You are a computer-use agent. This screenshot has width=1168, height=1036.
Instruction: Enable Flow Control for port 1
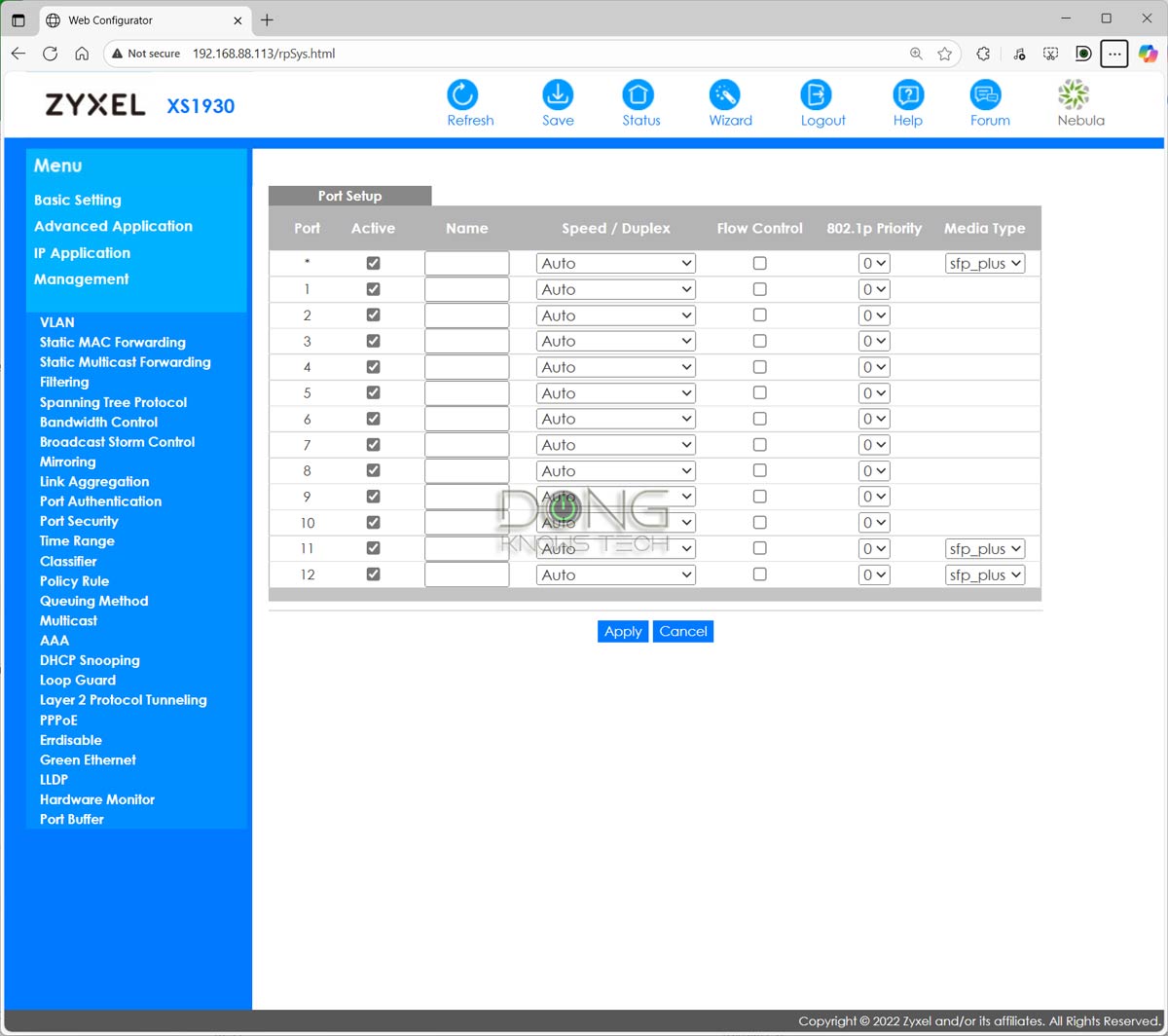[x=759, y=289]
